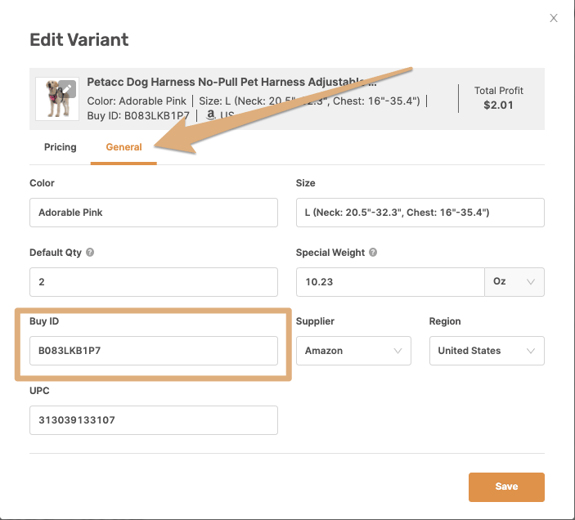This screenshot has width=575, height=520.
Task: Open the Region dropdown showing United States
Action: point(487,351)
